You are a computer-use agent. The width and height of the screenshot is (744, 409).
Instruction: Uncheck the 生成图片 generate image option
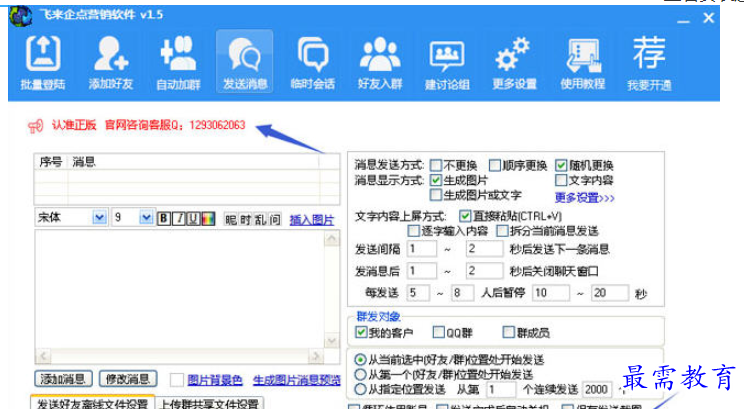(x=435, y=180)
